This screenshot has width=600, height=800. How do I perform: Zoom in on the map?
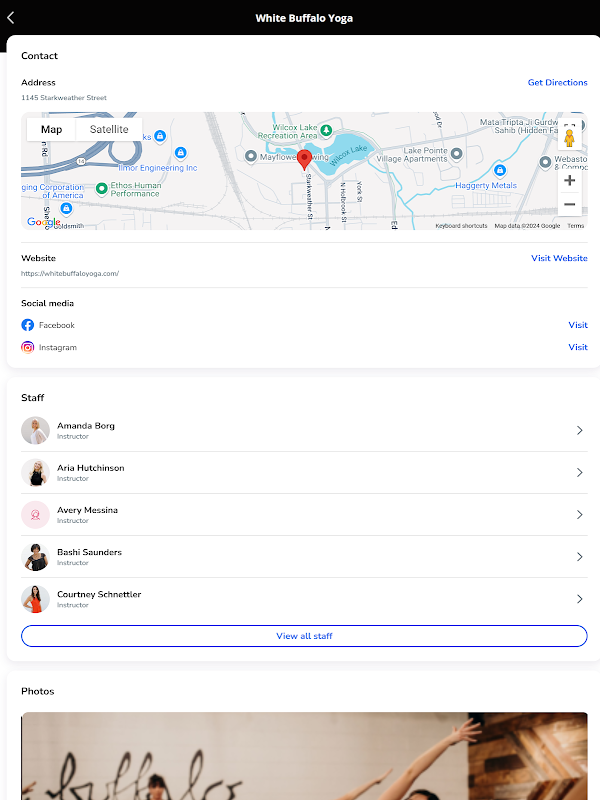[x=569, y=180]
